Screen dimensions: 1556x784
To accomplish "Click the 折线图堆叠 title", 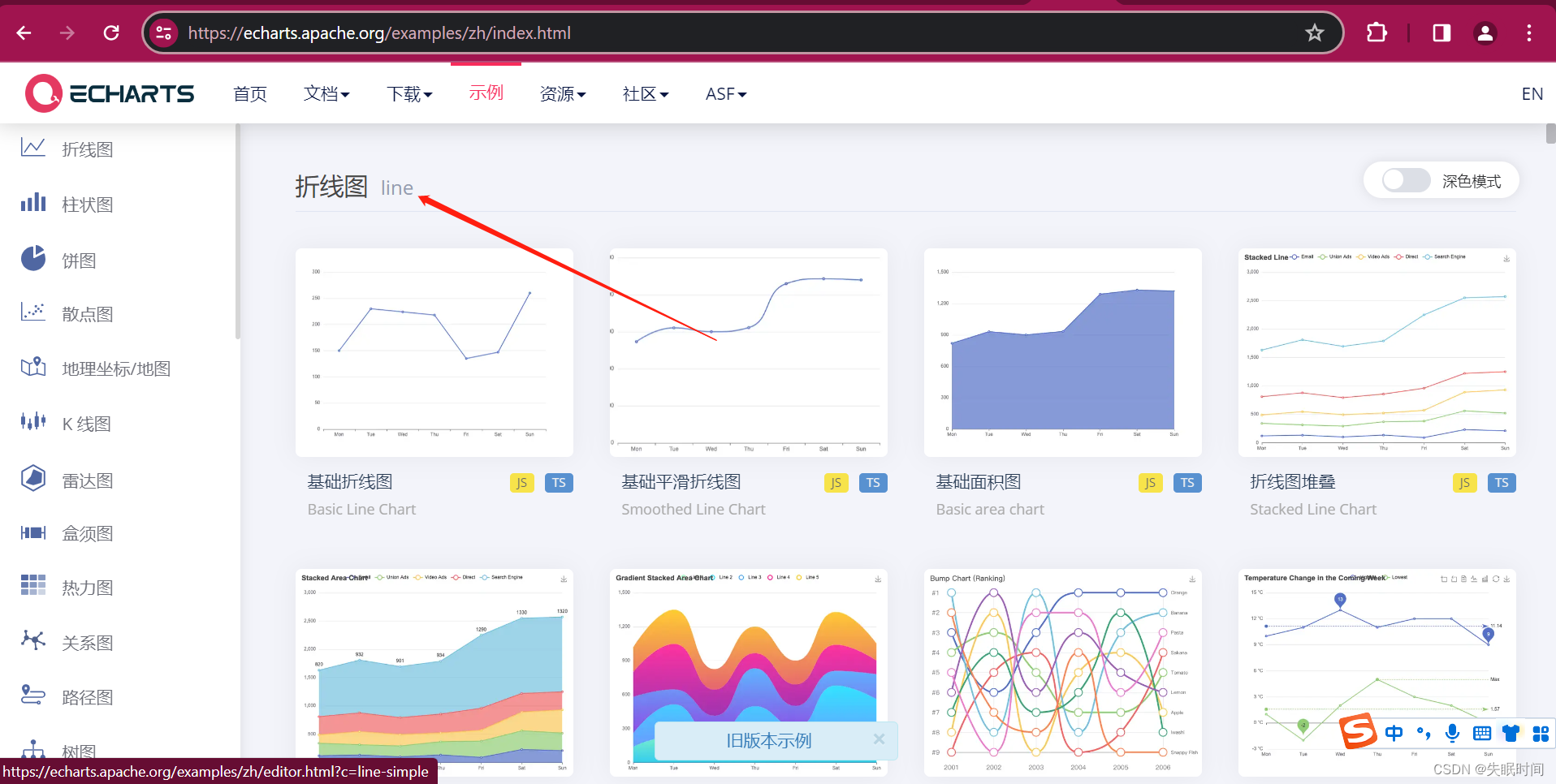I will pyautogui.click(x=1293, y=482).
